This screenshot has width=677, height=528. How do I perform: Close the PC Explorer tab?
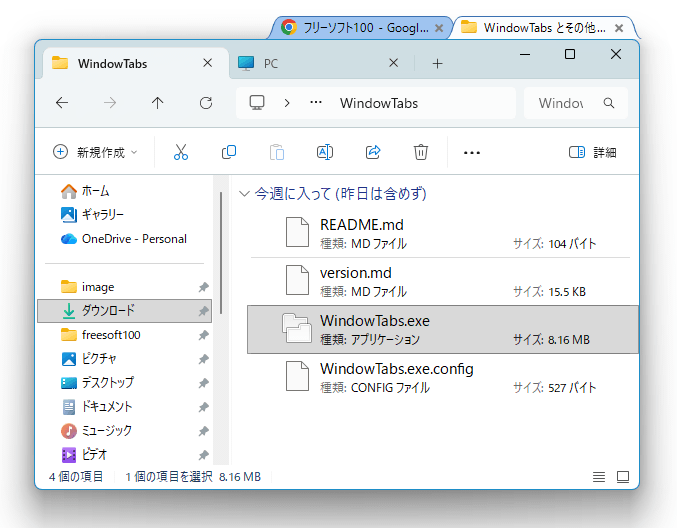pyautogui.click(x=393, y=63)
